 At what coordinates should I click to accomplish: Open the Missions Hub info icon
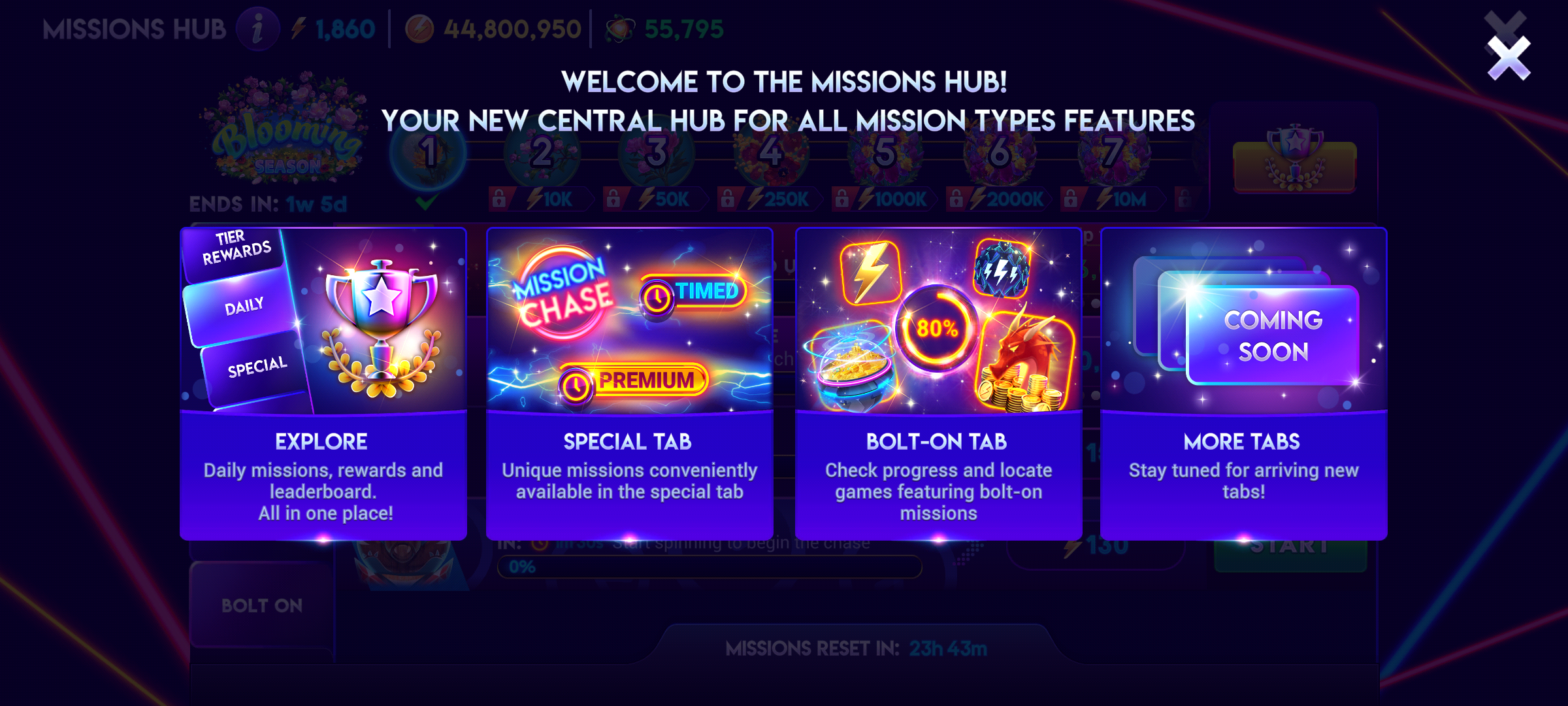pos(257,29)
